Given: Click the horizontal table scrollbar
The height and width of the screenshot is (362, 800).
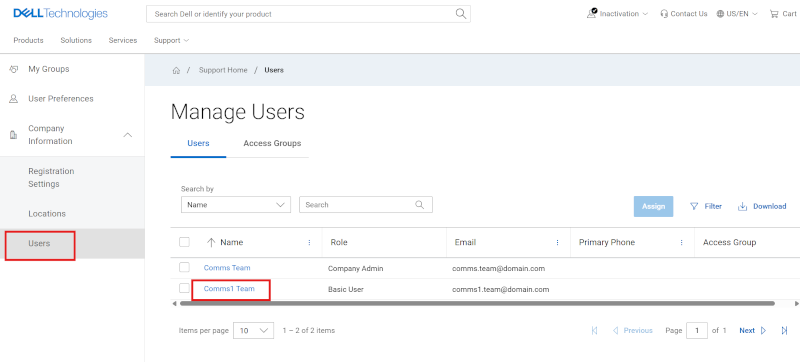Looking at the screenshot, I should [478, 303].
